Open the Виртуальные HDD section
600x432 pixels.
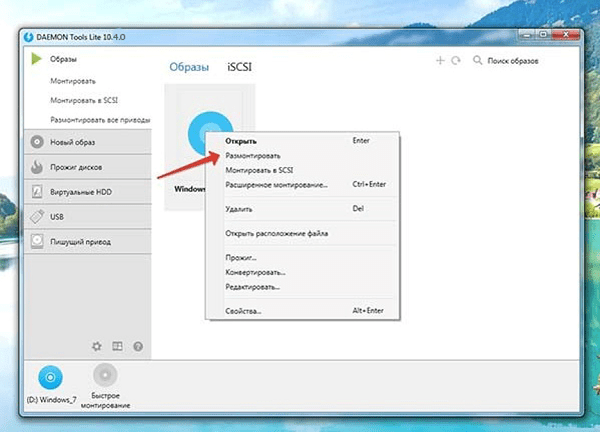88,192
